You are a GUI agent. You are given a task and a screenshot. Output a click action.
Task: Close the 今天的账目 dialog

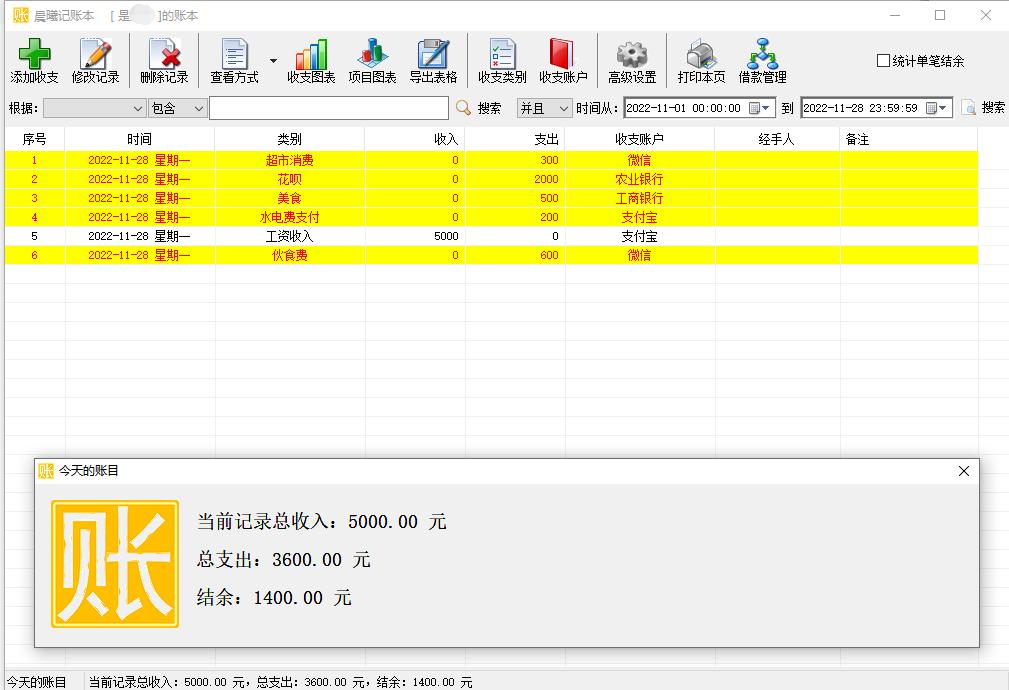(x=963, y=471)
